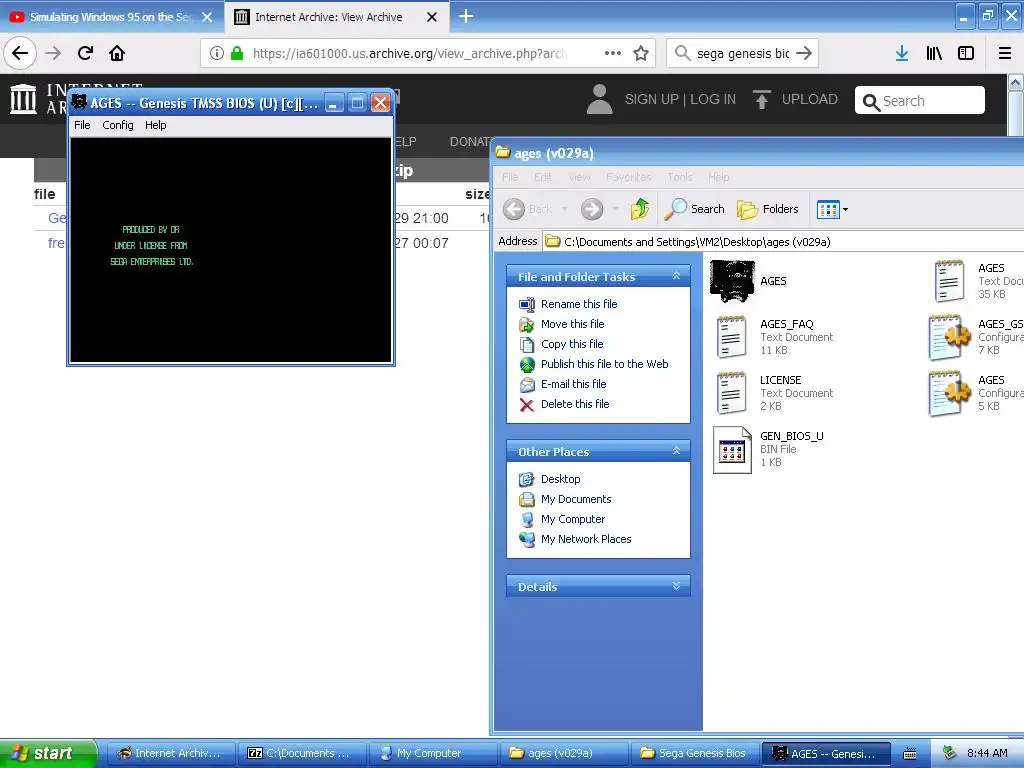The width and height of the screenshot is (1024, 768).
Task: Switch to 7-Zip C:\Documents taskbar button
Action: tap(301, 754)
